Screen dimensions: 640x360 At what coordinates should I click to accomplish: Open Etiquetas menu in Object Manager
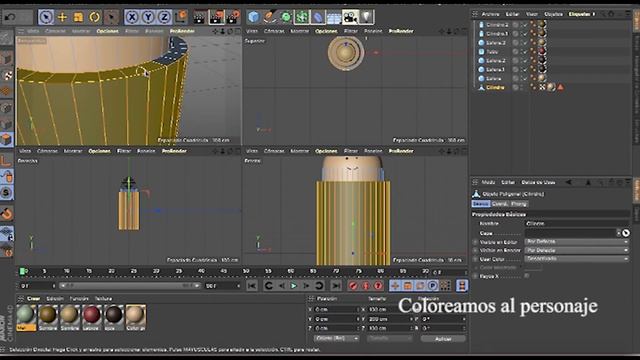[x=580, y=14]
